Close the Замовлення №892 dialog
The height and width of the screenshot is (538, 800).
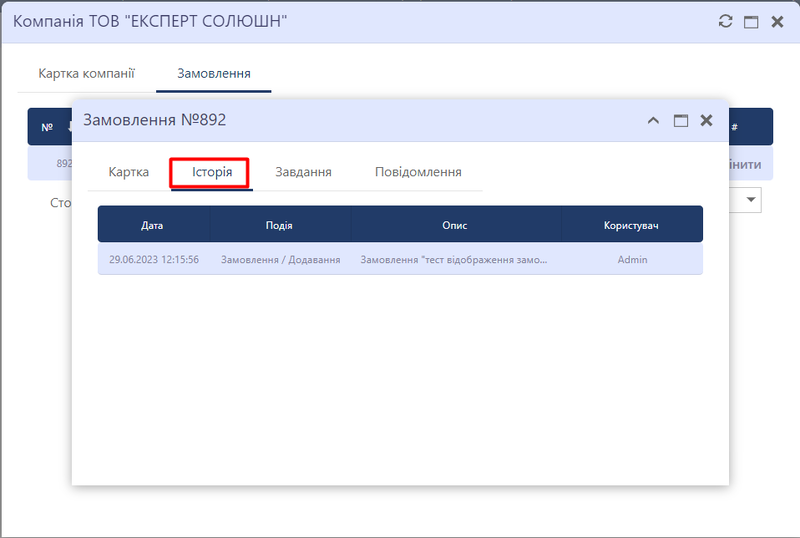(x=706, y=120)
